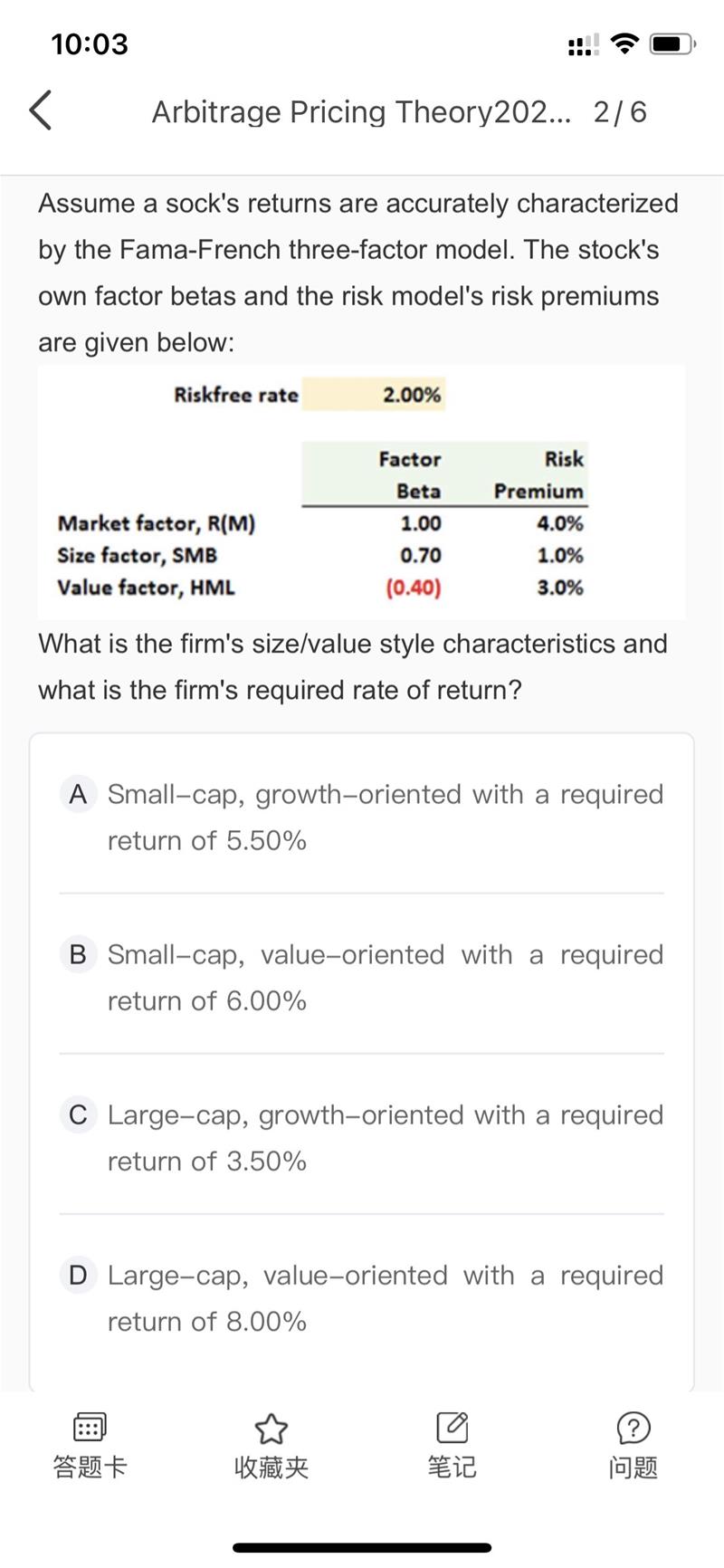The height and width of the screenshot is (1568, 724).
Task: Choose the 5.50% required return answer
Action: 385,817
